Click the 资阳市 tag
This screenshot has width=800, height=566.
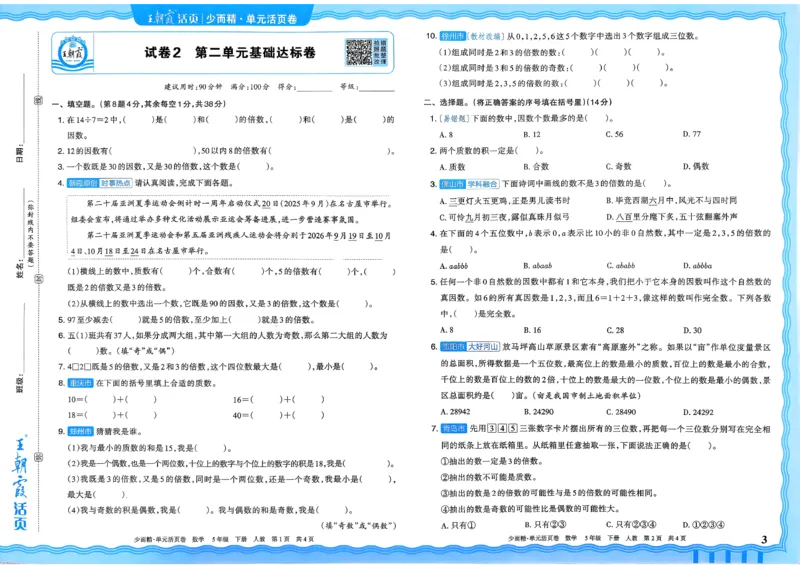coord(453,347)
